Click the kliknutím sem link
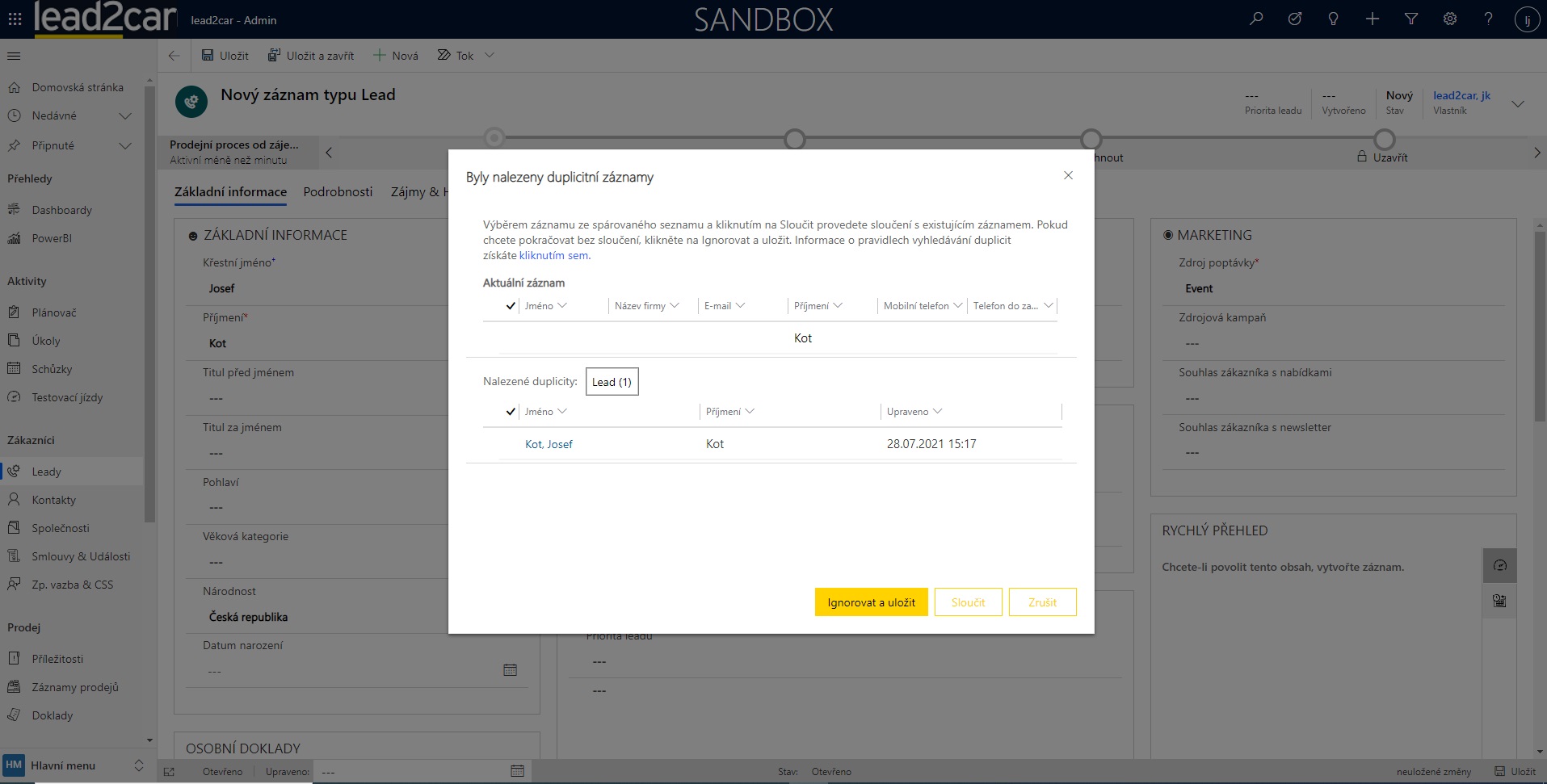The width and height of the screenshot is (1547, 784). (554, 256)
